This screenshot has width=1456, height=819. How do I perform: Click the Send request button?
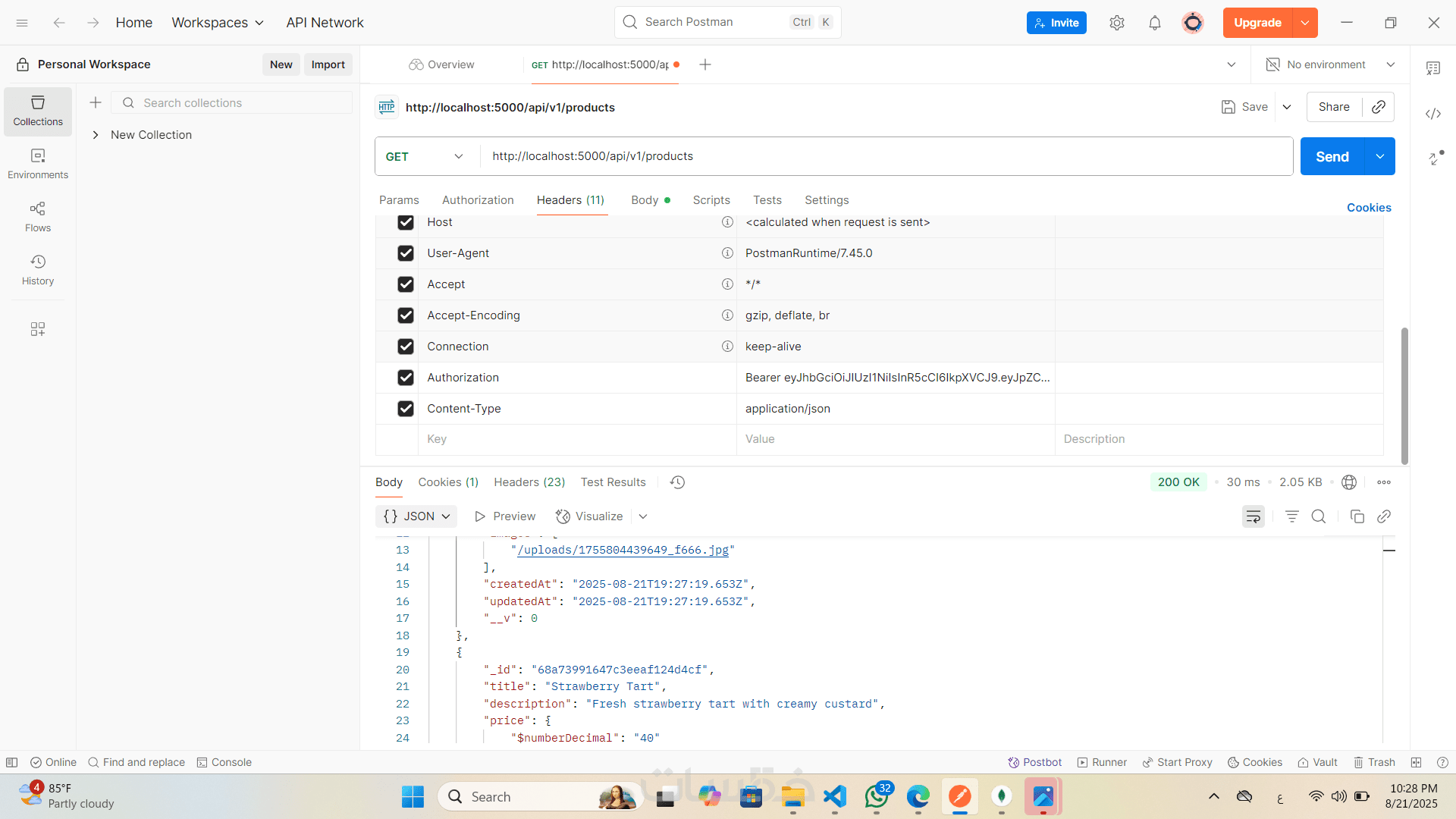coord(1332,156)
